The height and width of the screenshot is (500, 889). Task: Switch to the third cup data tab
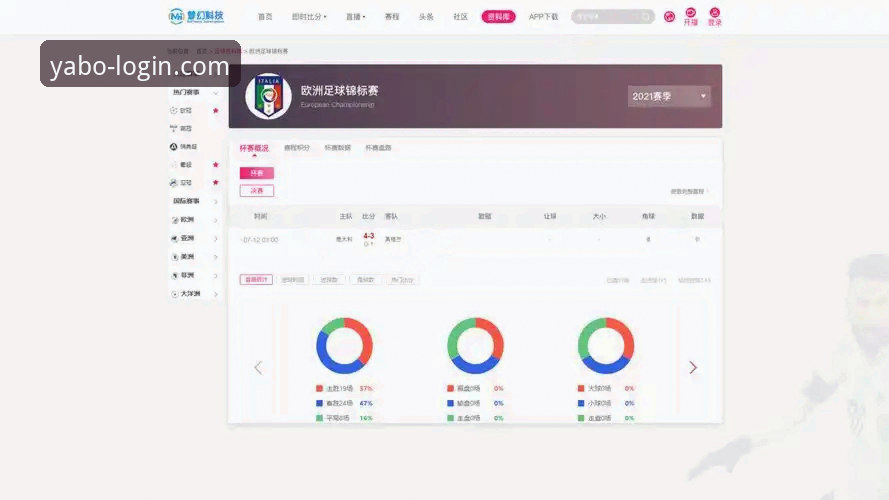(x=338, y=148)
